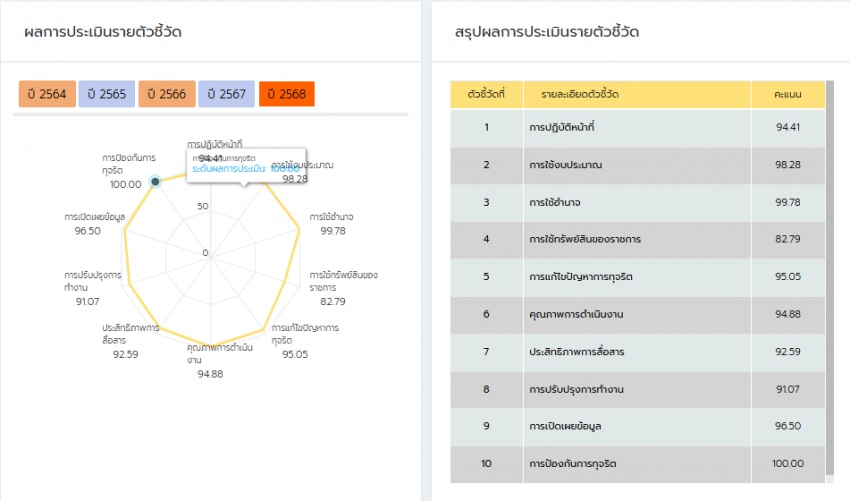This screenshot has width=850, height=501.
Task: Switch to the ปี 2566 year button
Action: coord(167,94)
